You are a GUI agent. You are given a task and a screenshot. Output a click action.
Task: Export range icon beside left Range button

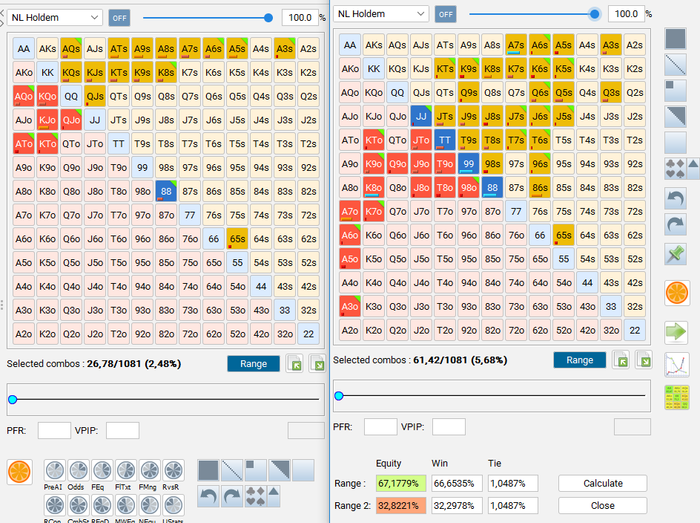click(x=317, y=364)
